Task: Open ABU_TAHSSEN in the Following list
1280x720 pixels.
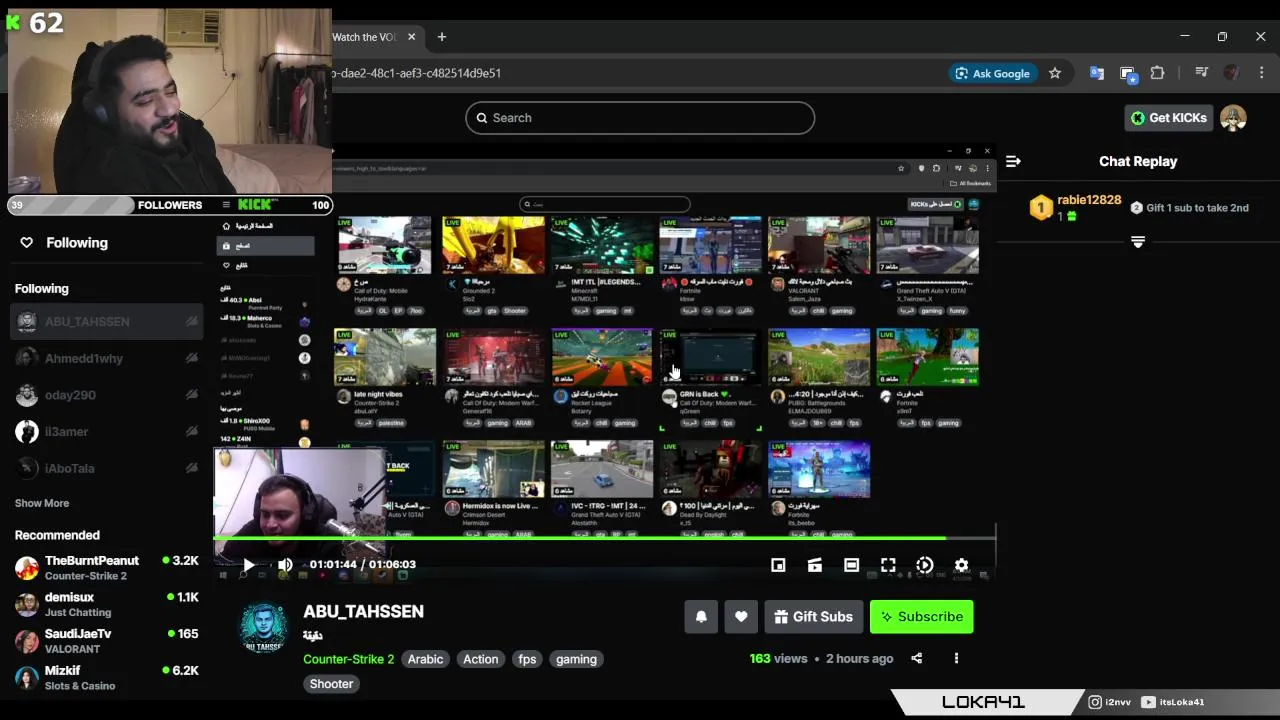Action: click(x=107, y=322)
